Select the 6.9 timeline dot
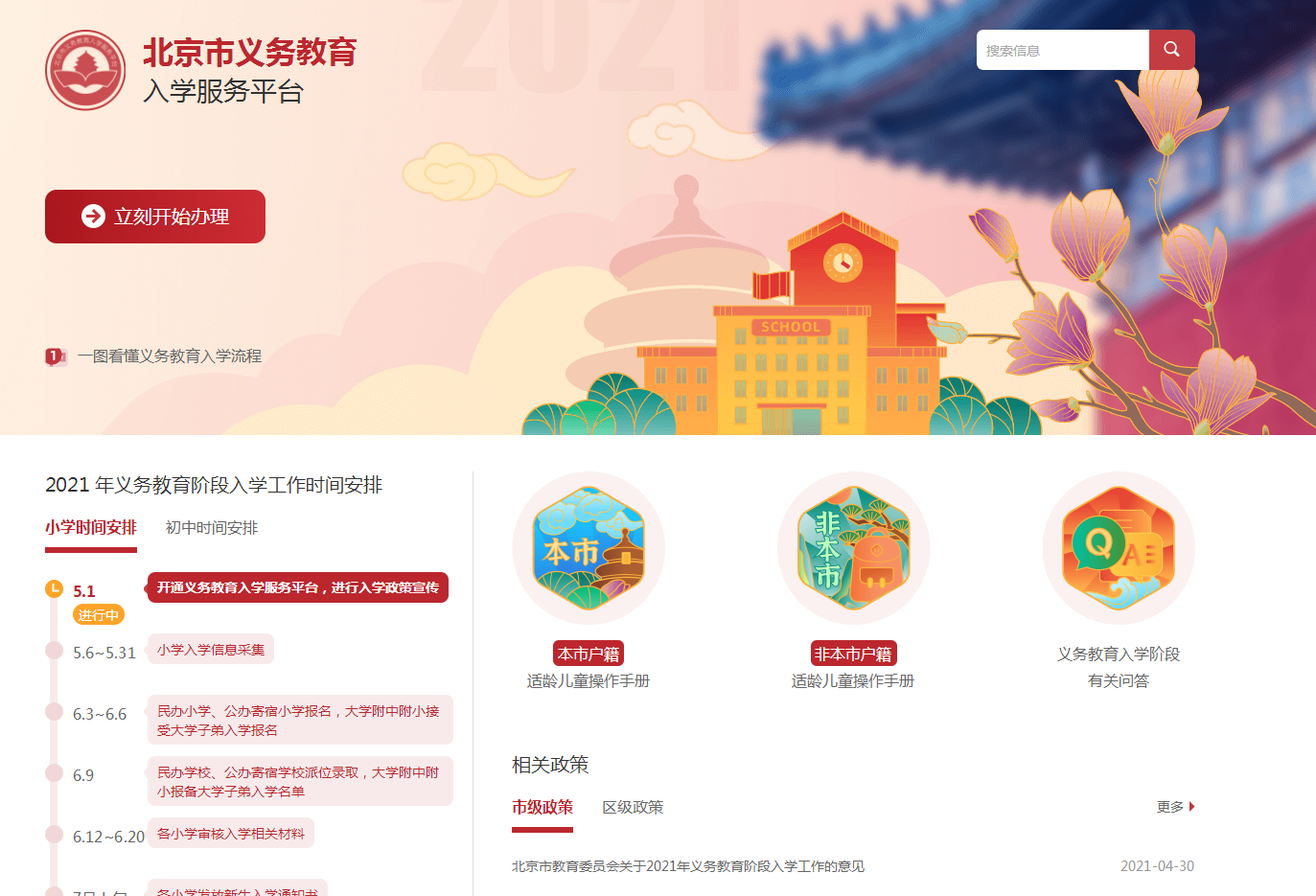The height and width of the screenshot is (896, 1316). pyautogui.click(x=55, y=772)
